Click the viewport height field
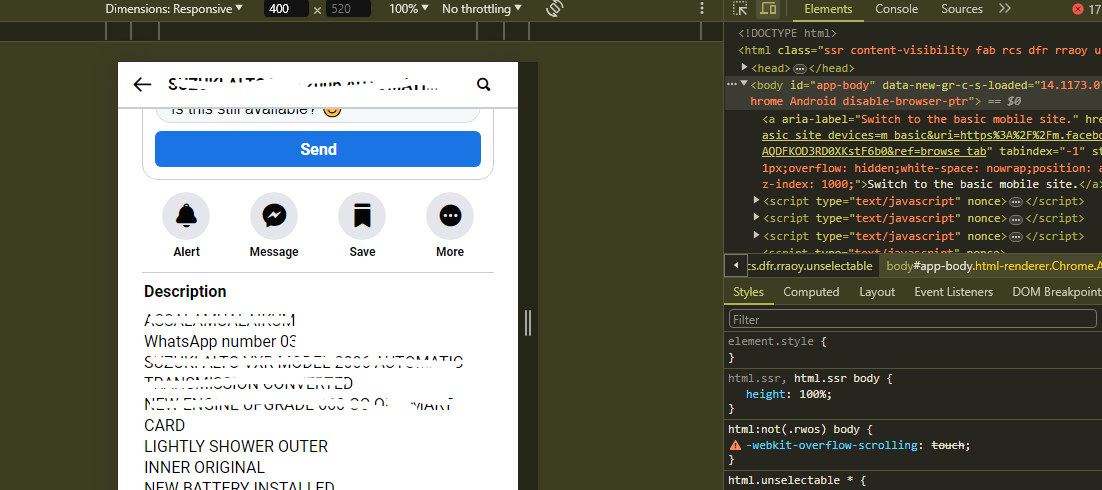 [349, 9]
